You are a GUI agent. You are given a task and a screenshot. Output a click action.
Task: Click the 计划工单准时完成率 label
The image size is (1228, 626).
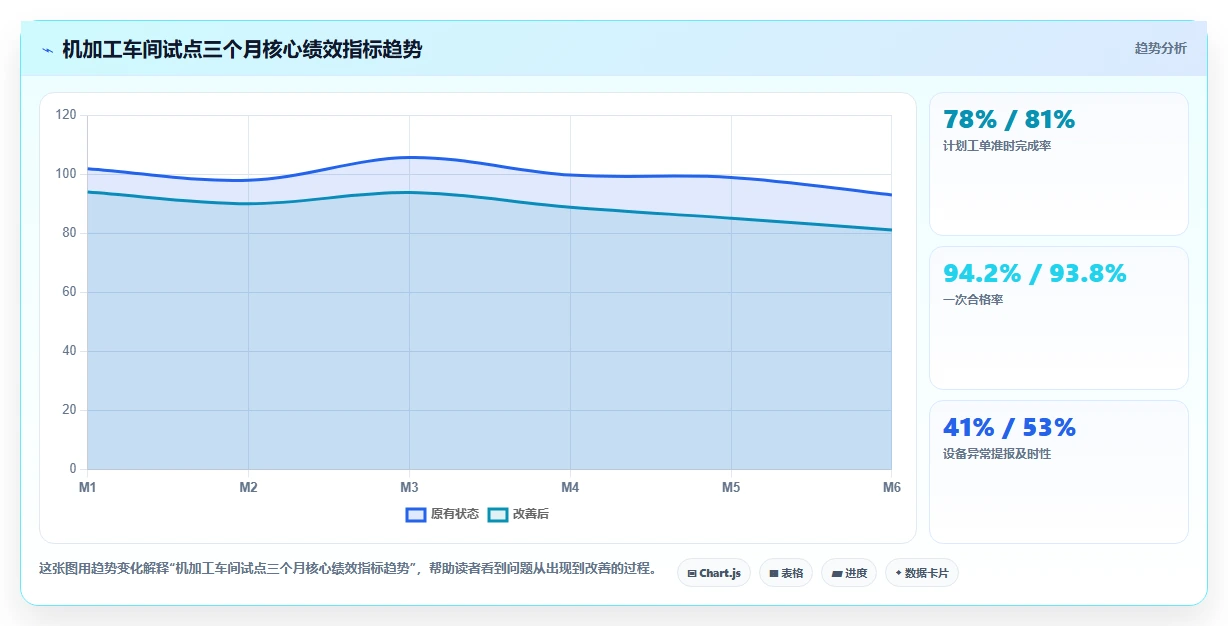click(x=997, y=146)
